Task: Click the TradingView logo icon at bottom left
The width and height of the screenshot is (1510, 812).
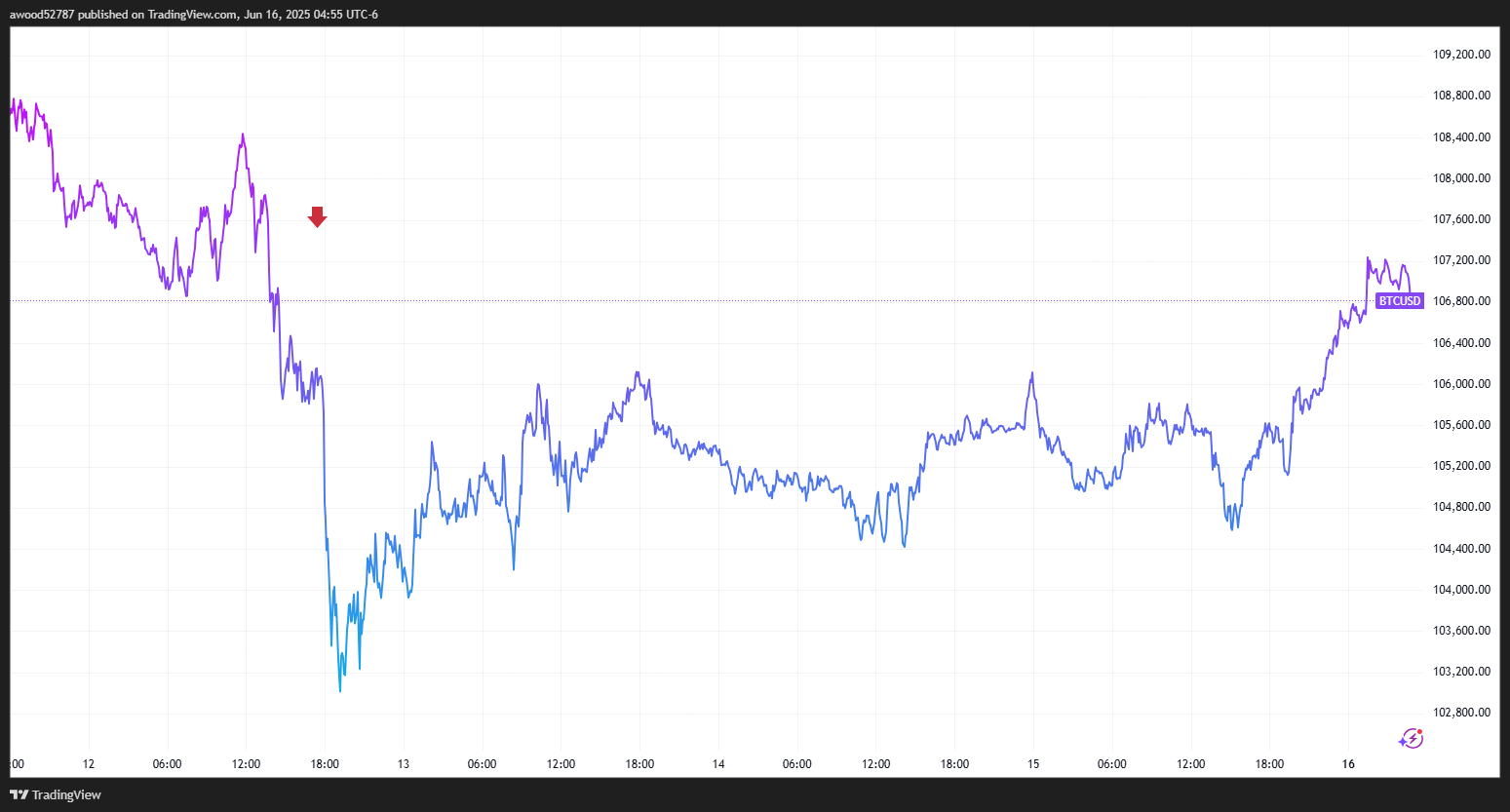Action: tap(19, 794)
